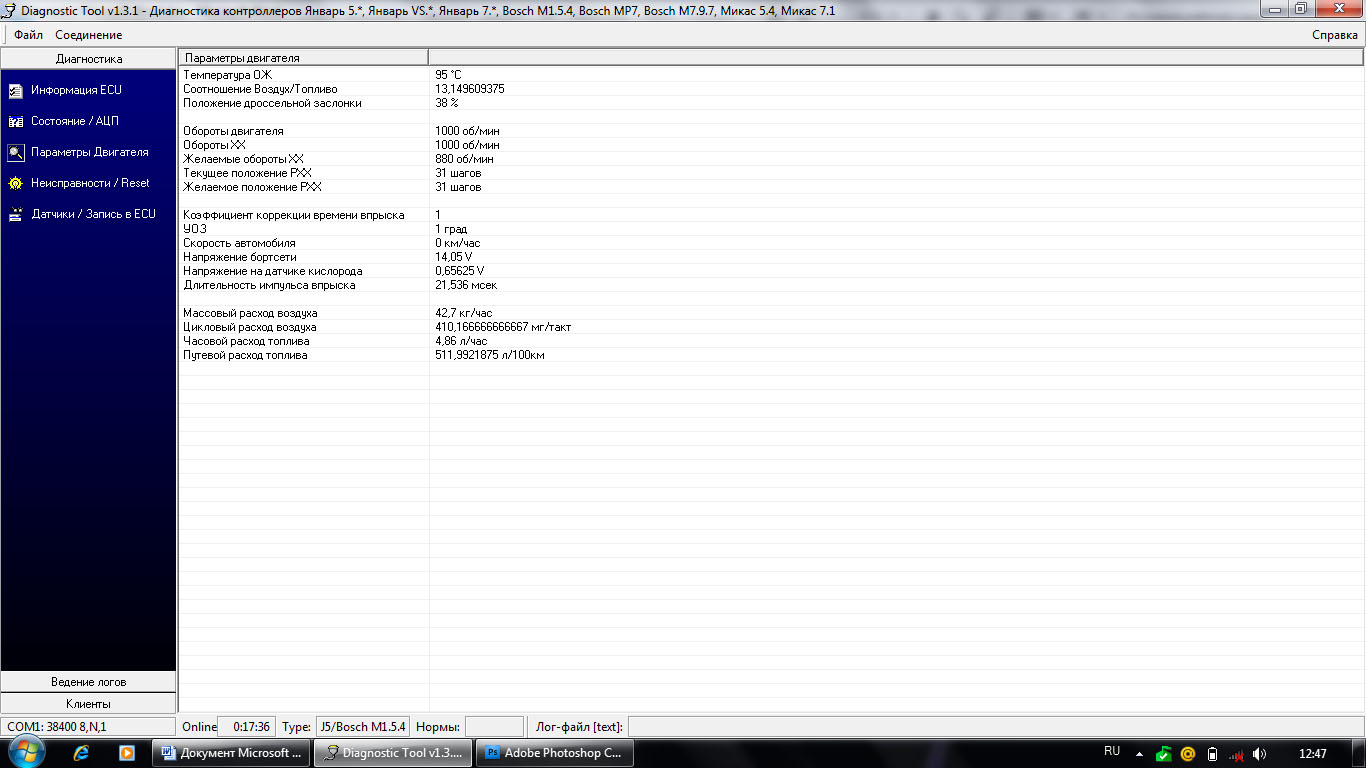Expand the Клиенты sidebar panel

[89, 704]
